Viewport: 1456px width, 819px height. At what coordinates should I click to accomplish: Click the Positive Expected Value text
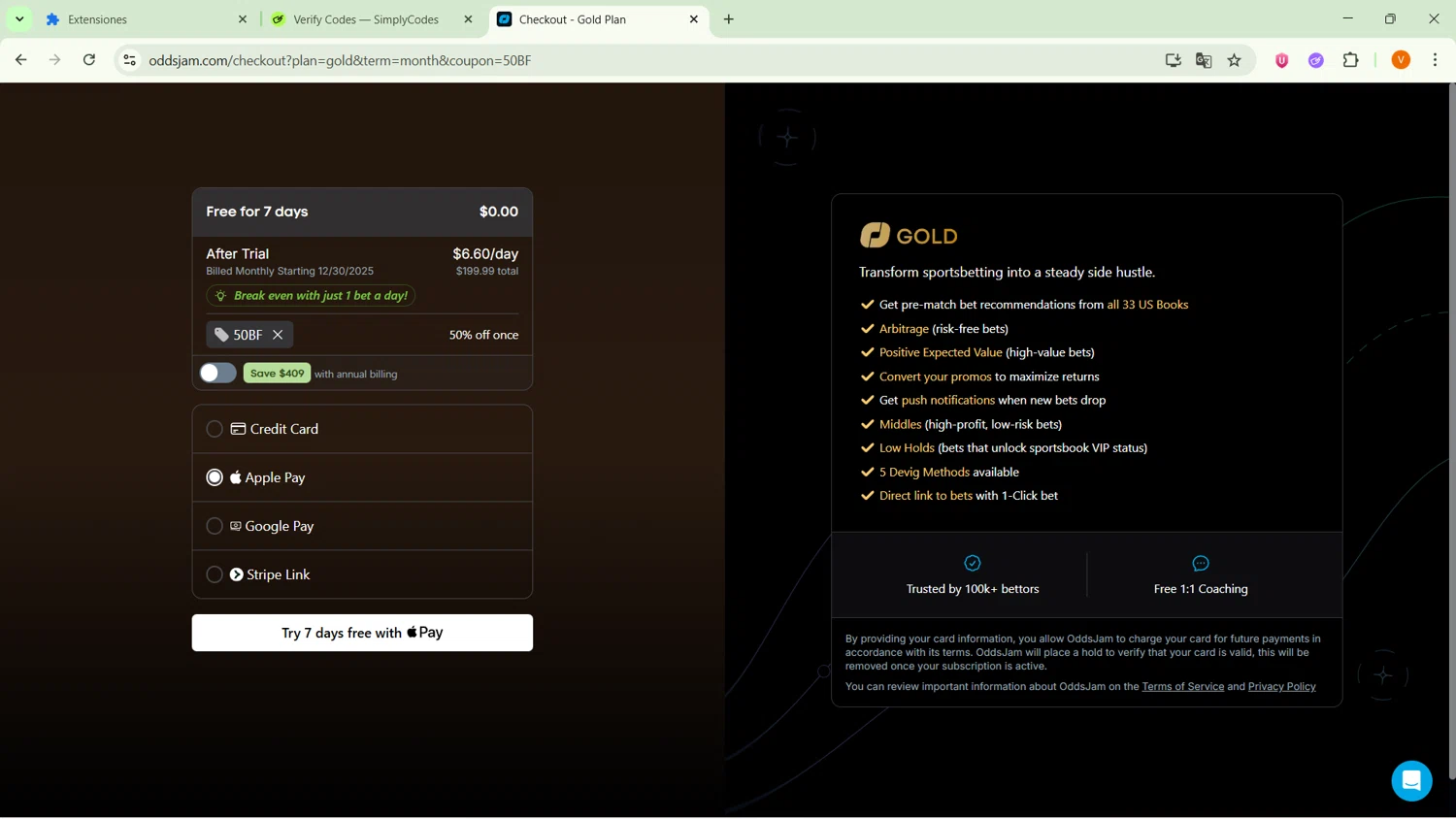coord(941,352)
